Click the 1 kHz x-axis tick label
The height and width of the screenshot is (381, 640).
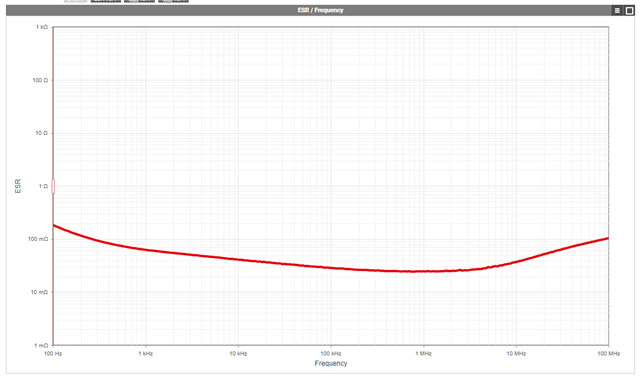(145, 353)
